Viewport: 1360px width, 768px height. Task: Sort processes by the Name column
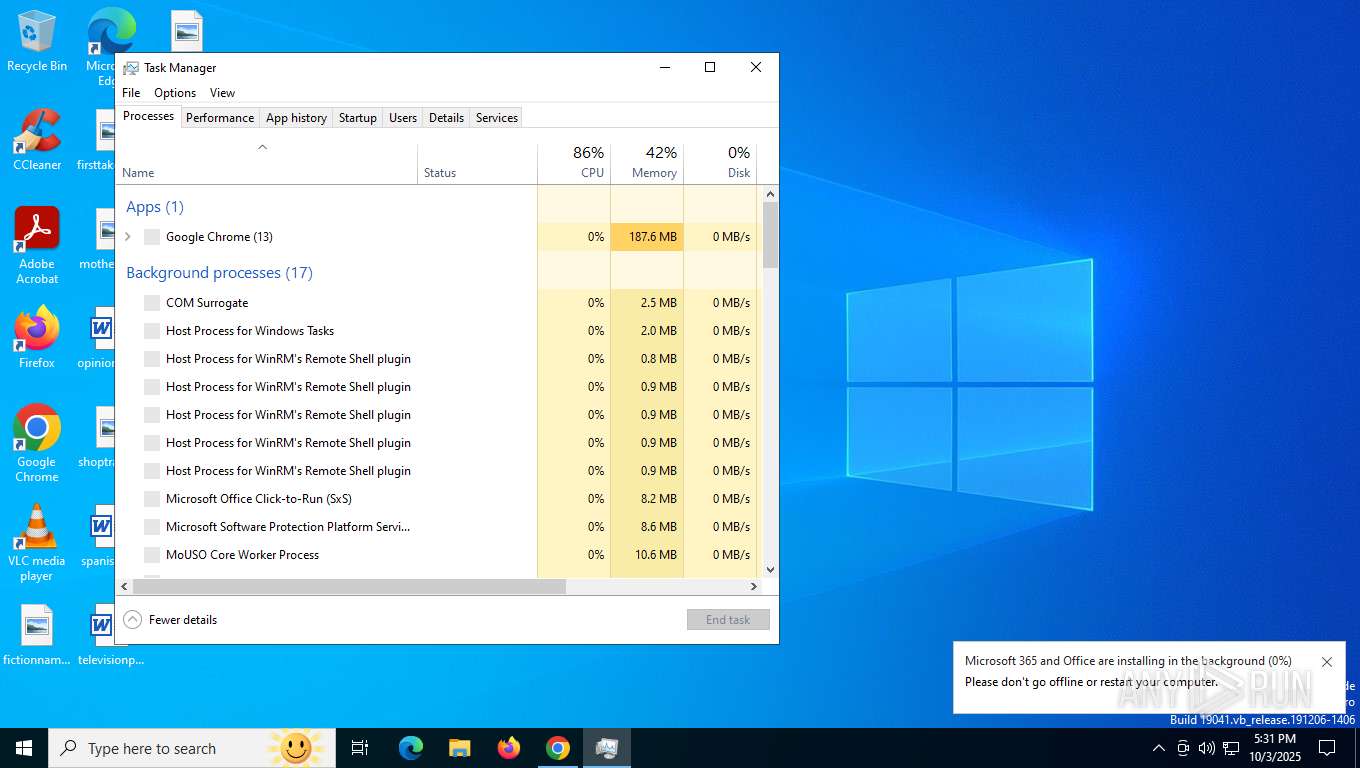[266, 164]
